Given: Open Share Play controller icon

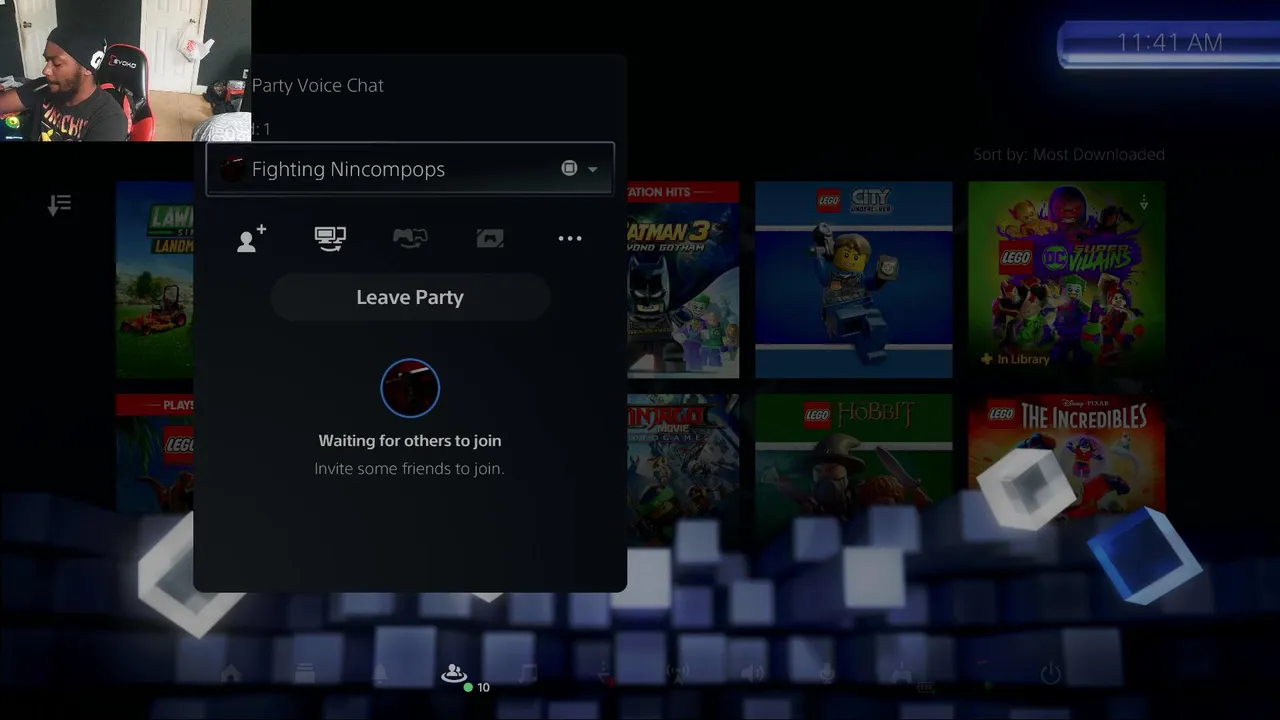Looking at the screenshot, I should [x=410, y=238].
